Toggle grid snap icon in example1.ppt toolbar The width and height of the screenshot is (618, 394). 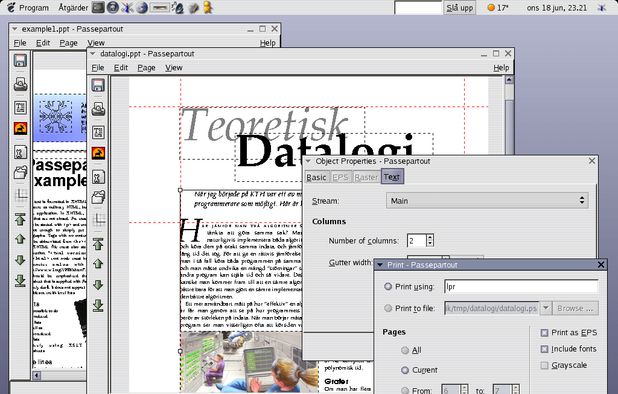pyautogui.click(x=21, y=195)
